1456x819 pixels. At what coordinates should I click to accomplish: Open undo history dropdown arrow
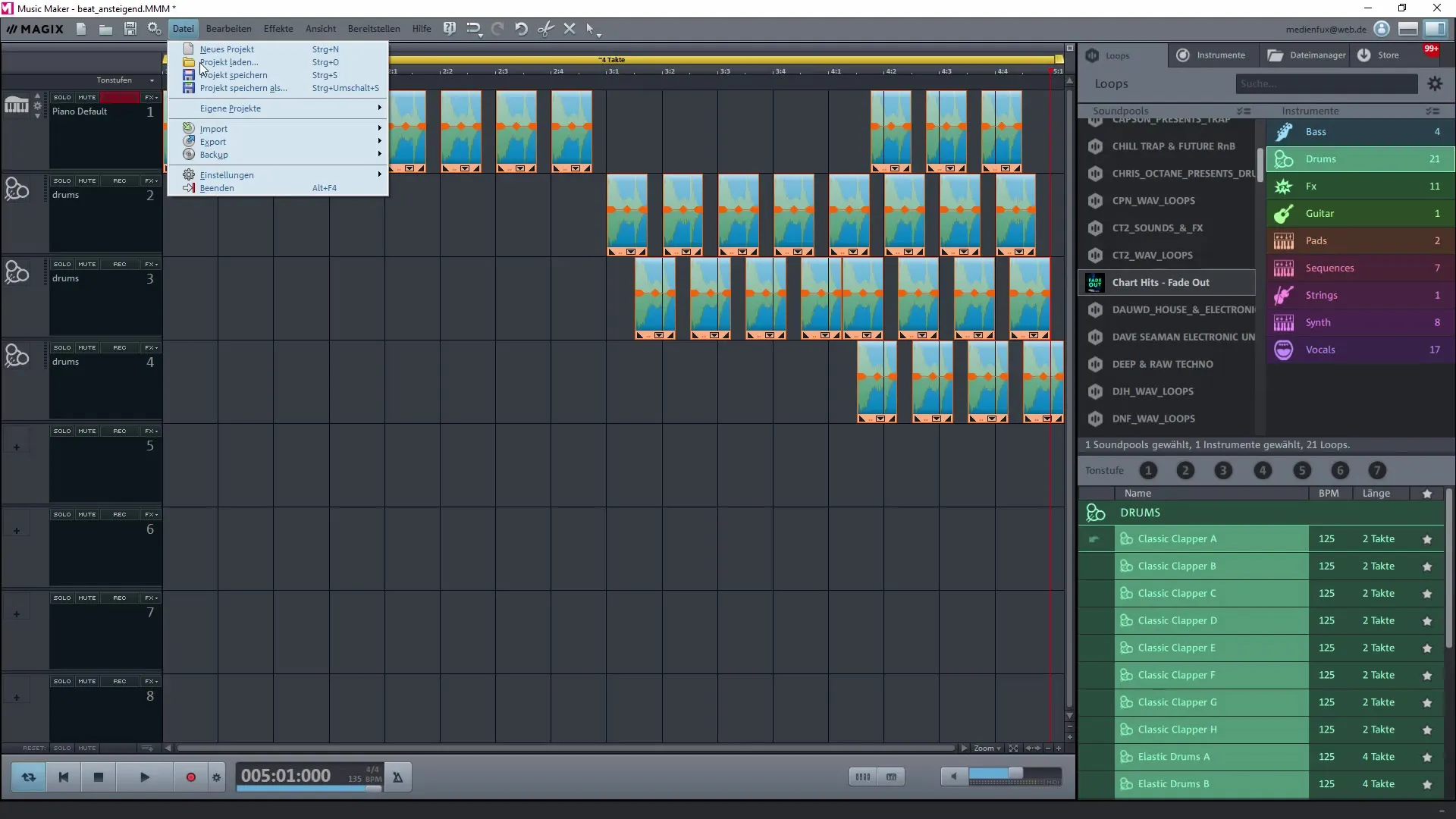[480, 36]
